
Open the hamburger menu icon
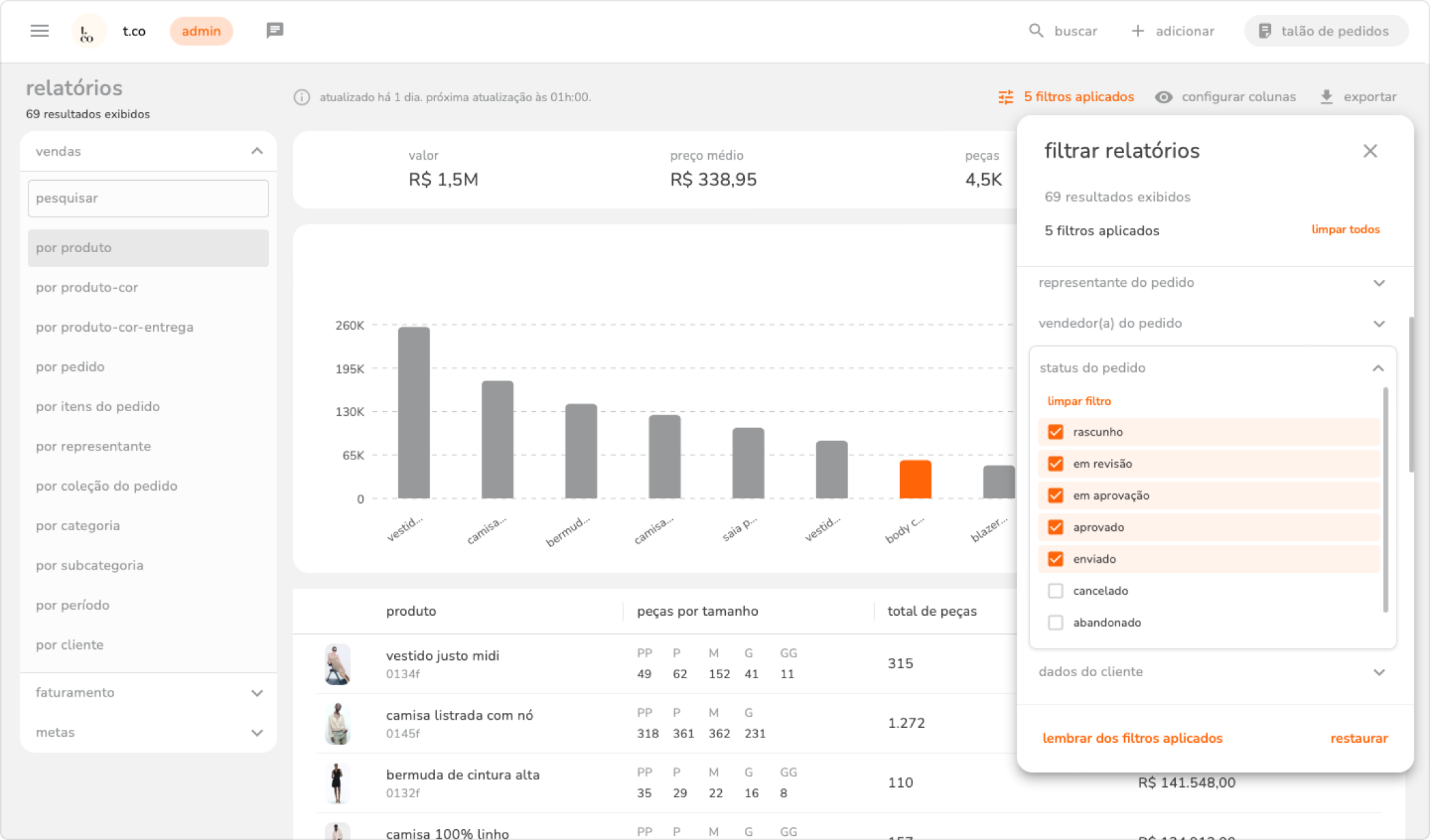[x=39, y=31]
